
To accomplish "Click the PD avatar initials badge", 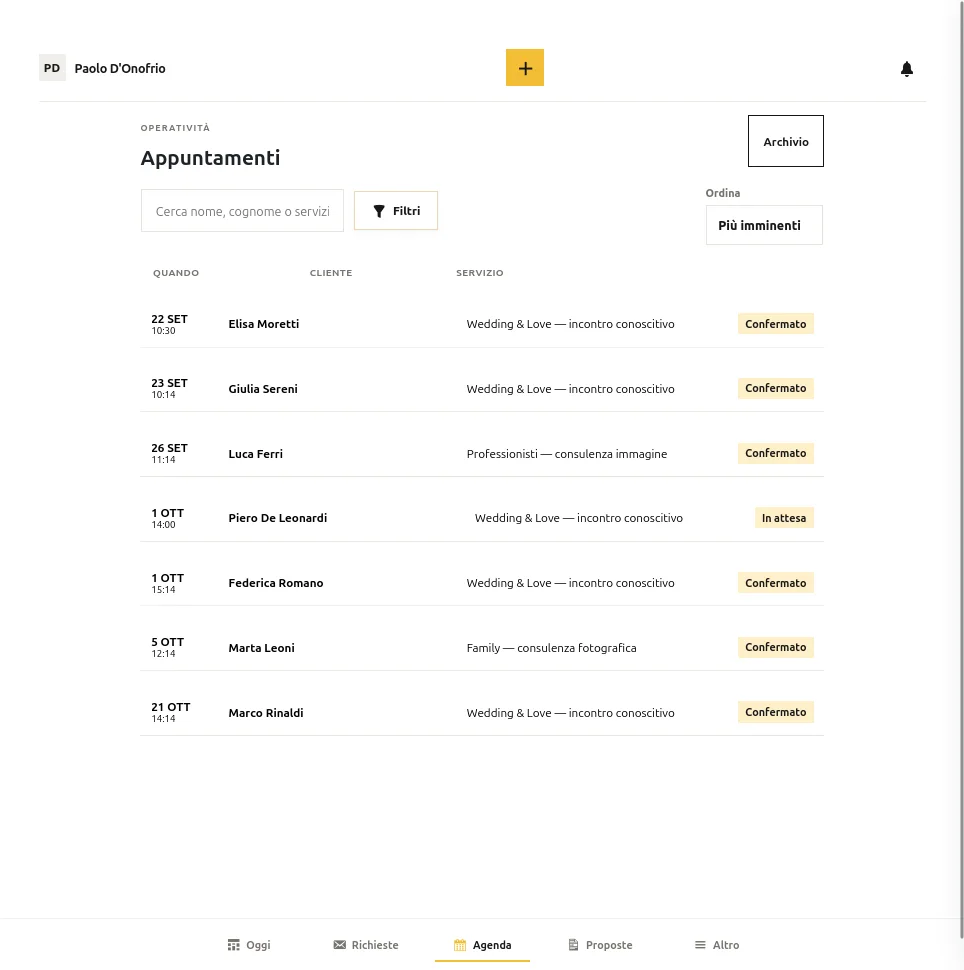I will tap(52, 68).
